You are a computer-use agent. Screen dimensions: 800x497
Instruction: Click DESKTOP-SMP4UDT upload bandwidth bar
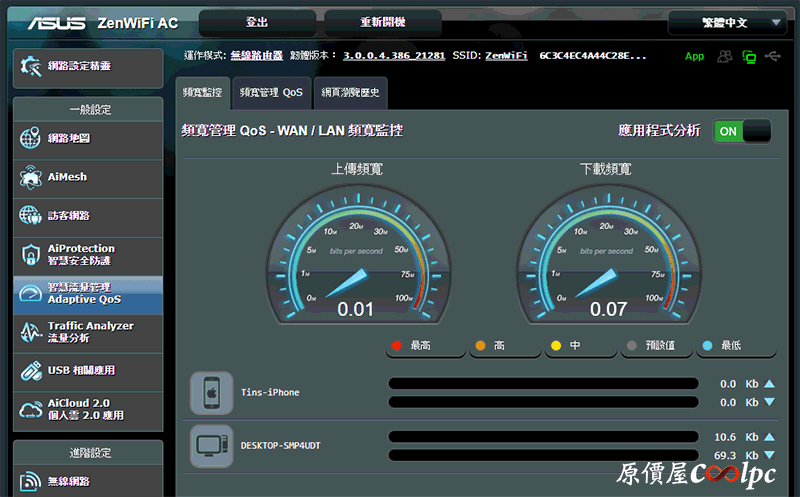[543, 437]
